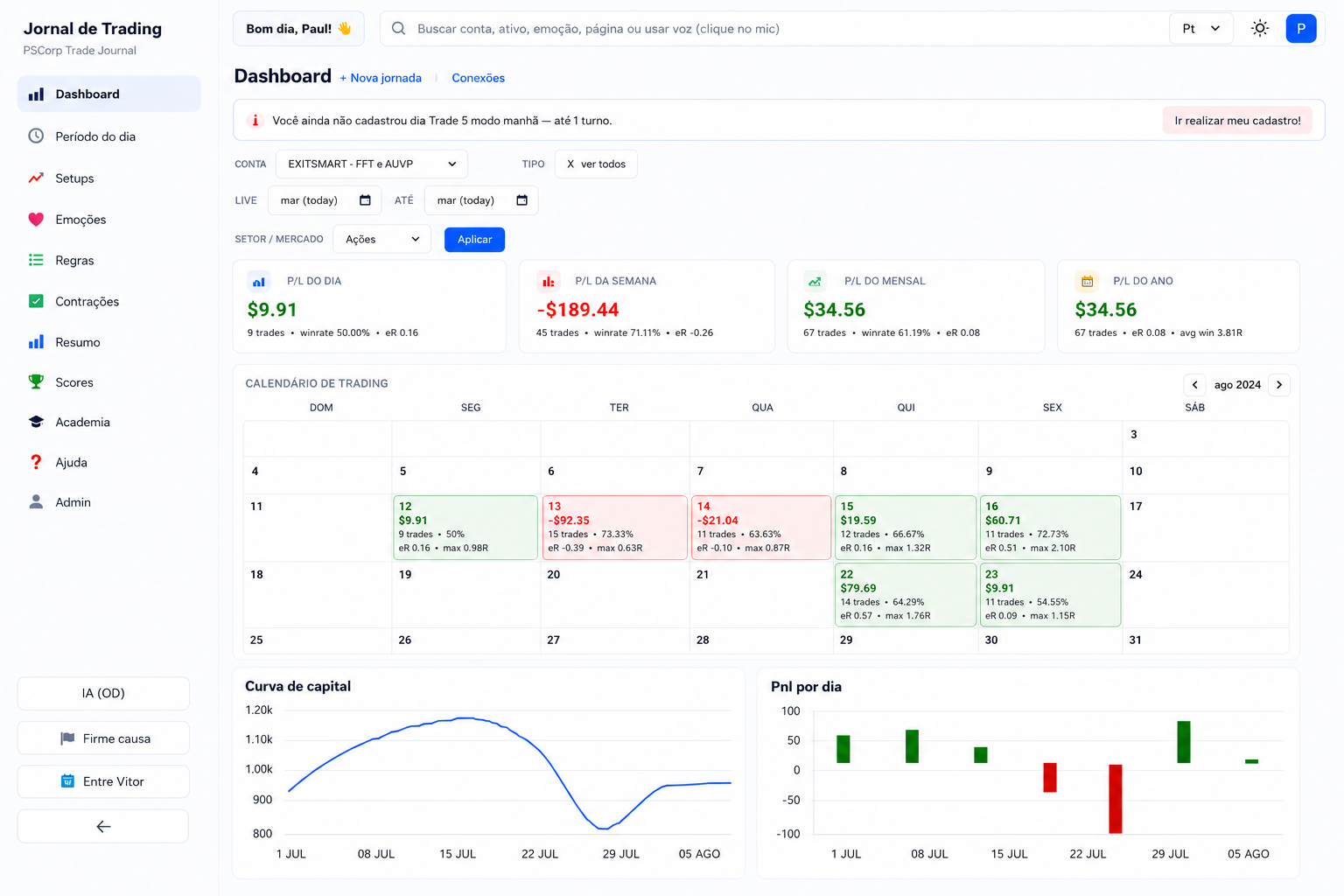
Task: Open calendar day 13 with -$92.35
Action: click(x=615, y=528)
